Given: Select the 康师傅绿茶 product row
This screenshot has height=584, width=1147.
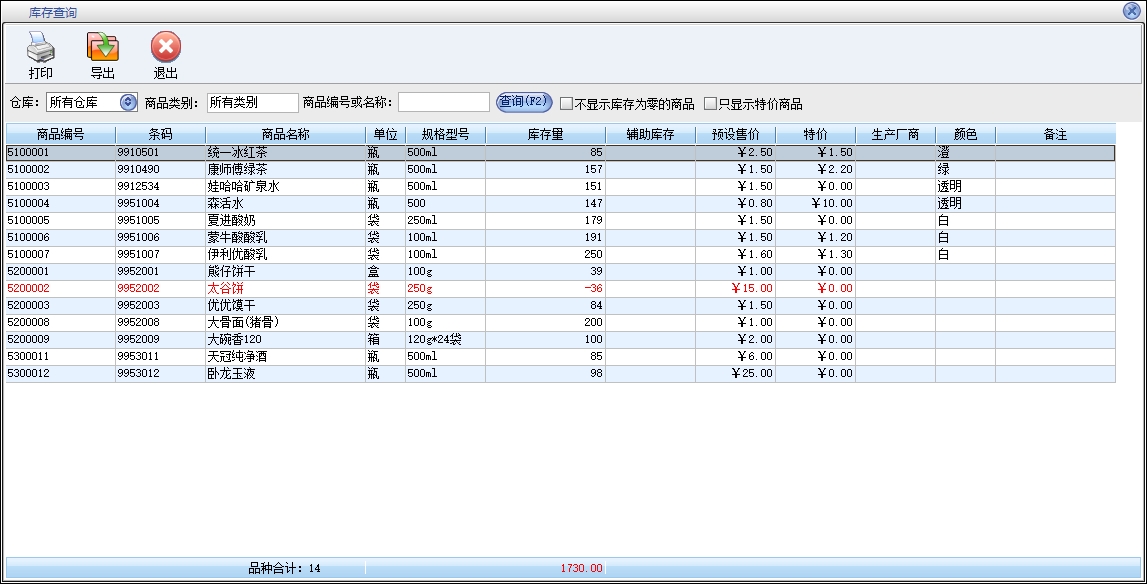Looking at the screenshot, I should tap(285, 170).
